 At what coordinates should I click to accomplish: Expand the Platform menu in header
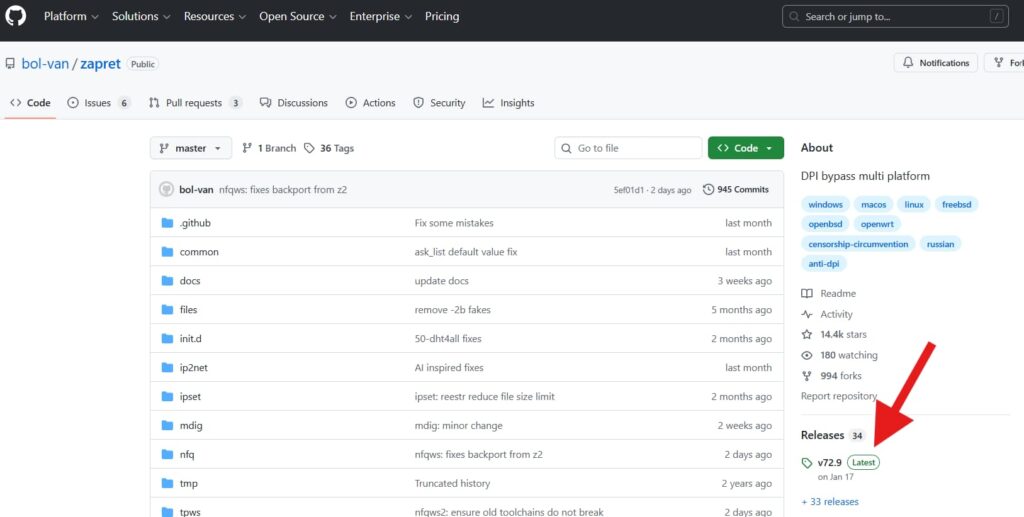pos(71,17)
